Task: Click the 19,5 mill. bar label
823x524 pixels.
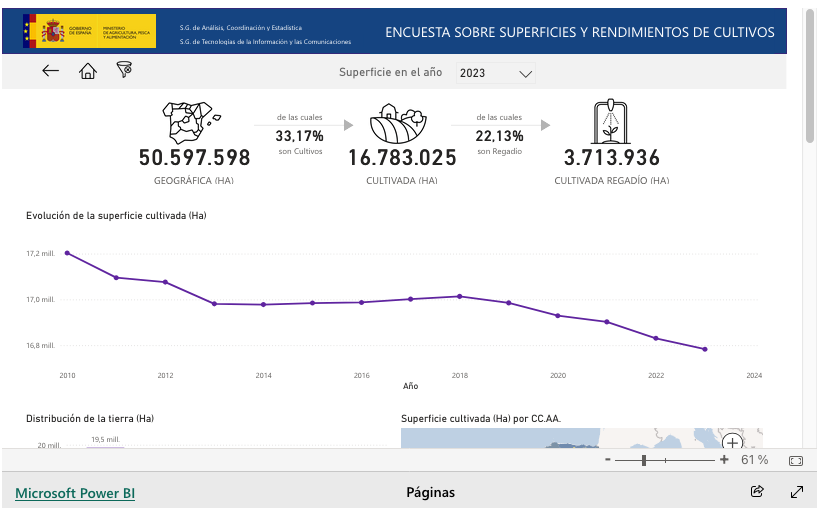Action: click(x=105, y=439)
